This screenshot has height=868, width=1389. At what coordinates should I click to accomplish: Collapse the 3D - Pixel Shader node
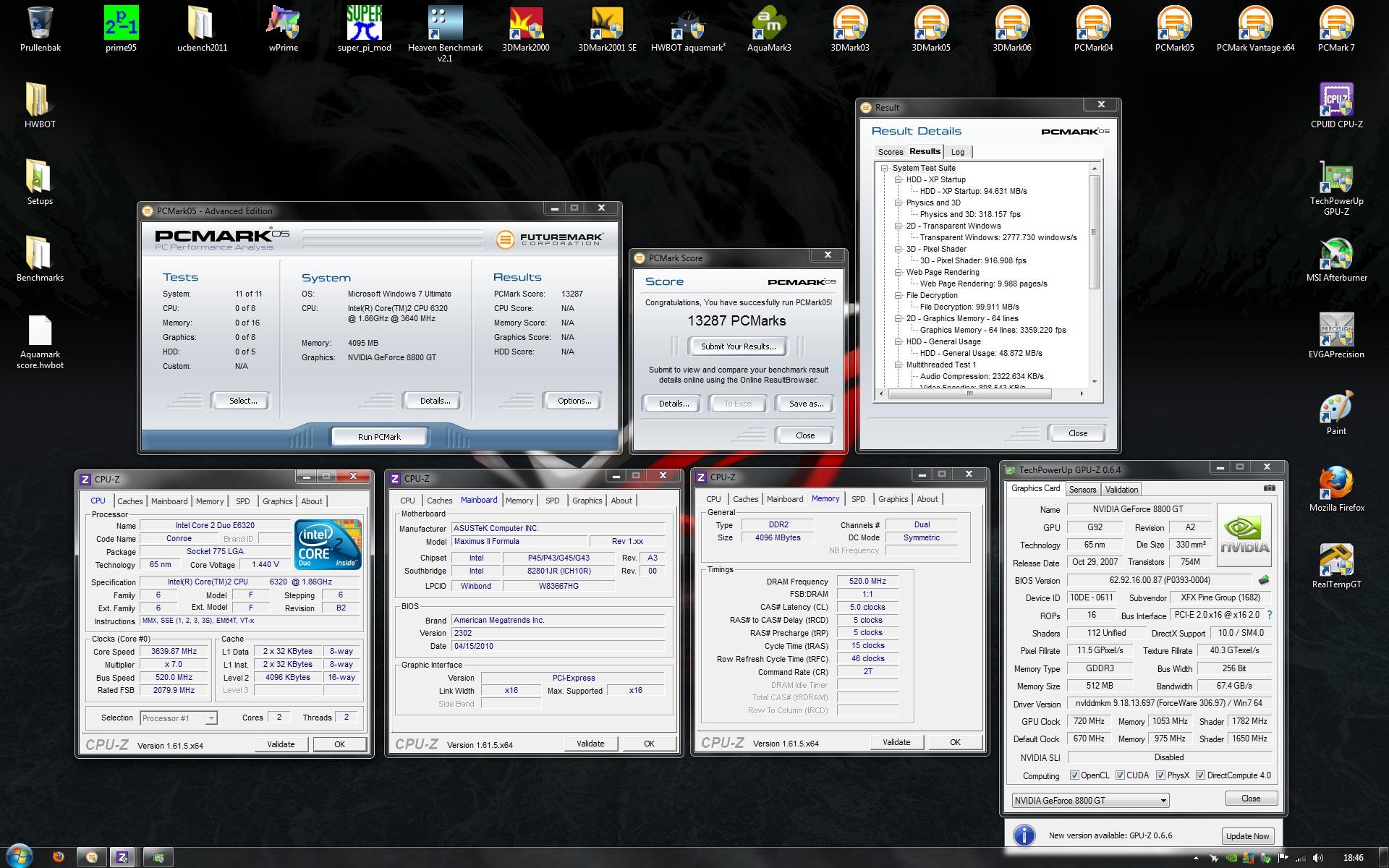898,249
